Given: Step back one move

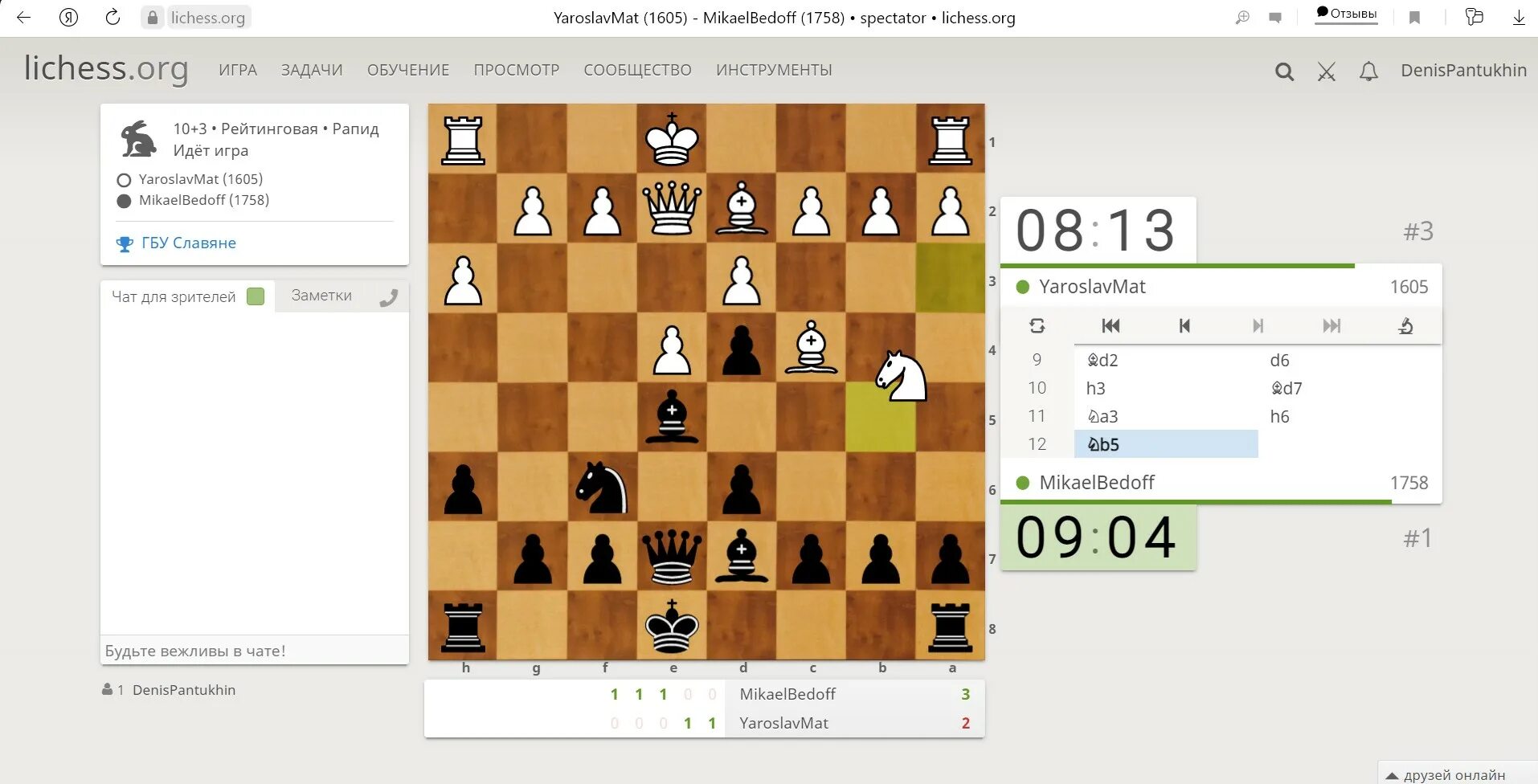Looking at the screenshot, I should pyautogui.click(x=1184, y=325).
